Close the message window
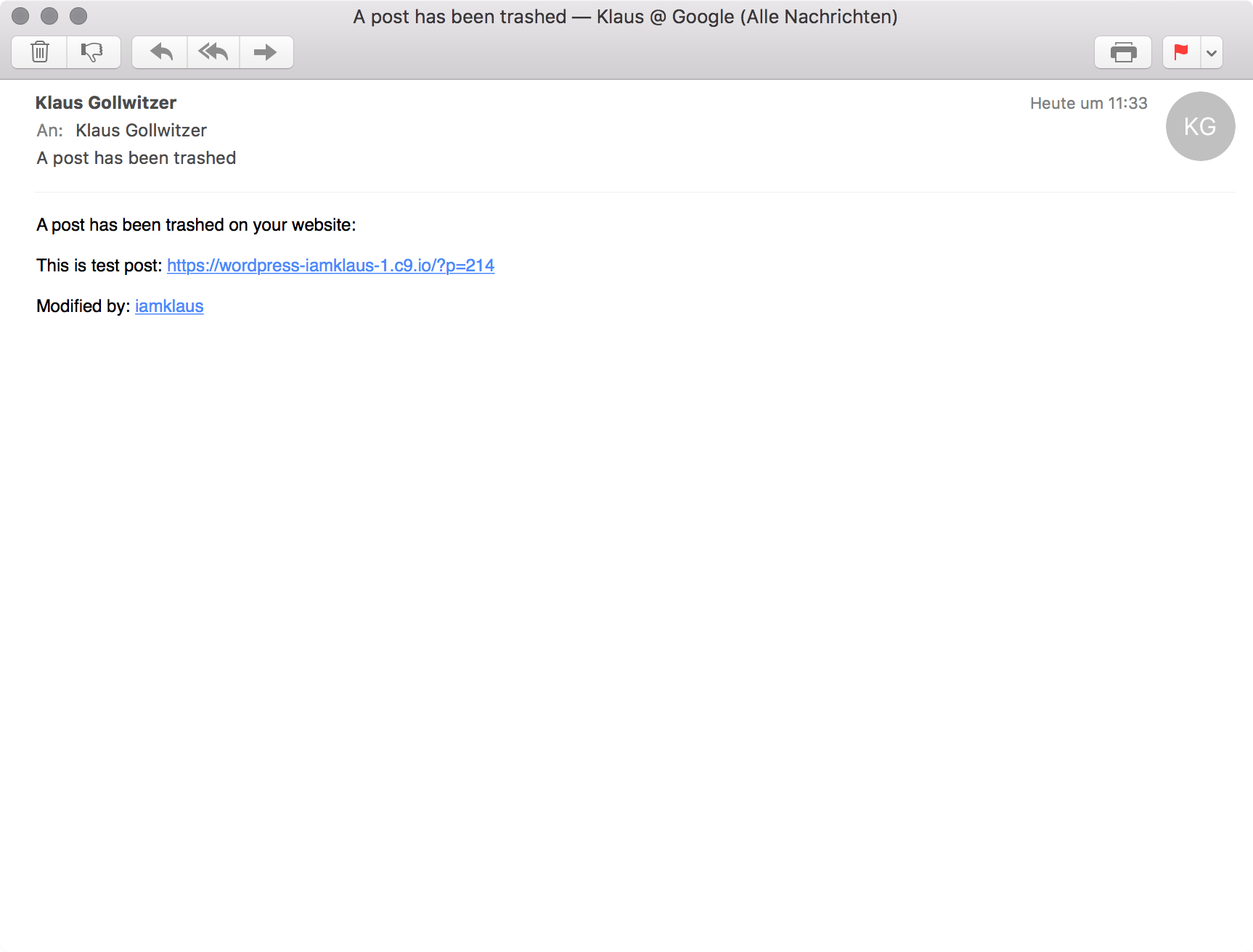The width and height of the screenshot is (1253, 952). click(20, 16)
